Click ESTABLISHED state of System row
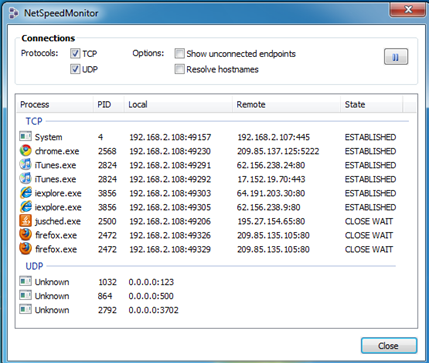This screenshot has width=429, height=363. pyautogui.click(x=370, y=137)
